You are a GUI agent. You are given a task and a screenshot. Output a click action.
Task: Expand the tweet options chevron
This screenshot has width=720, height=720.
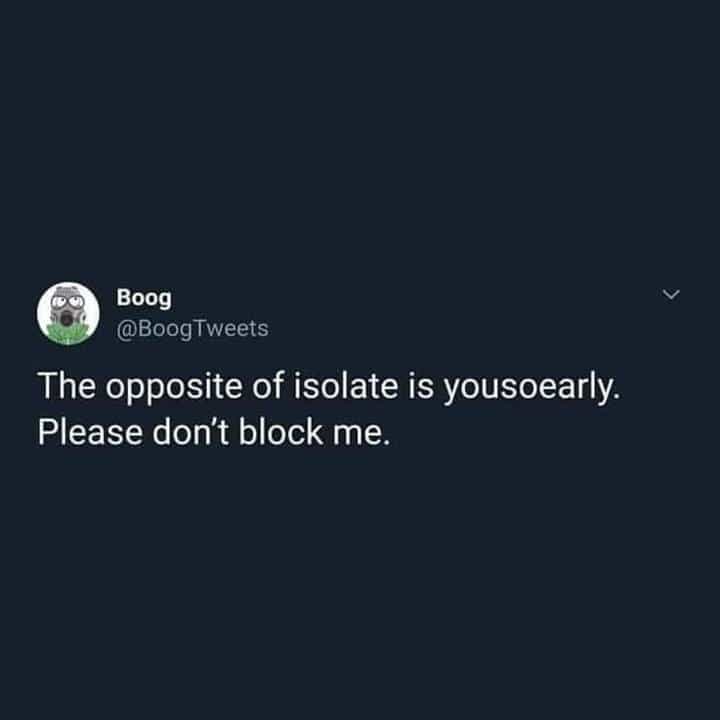(x=672, y=296)
